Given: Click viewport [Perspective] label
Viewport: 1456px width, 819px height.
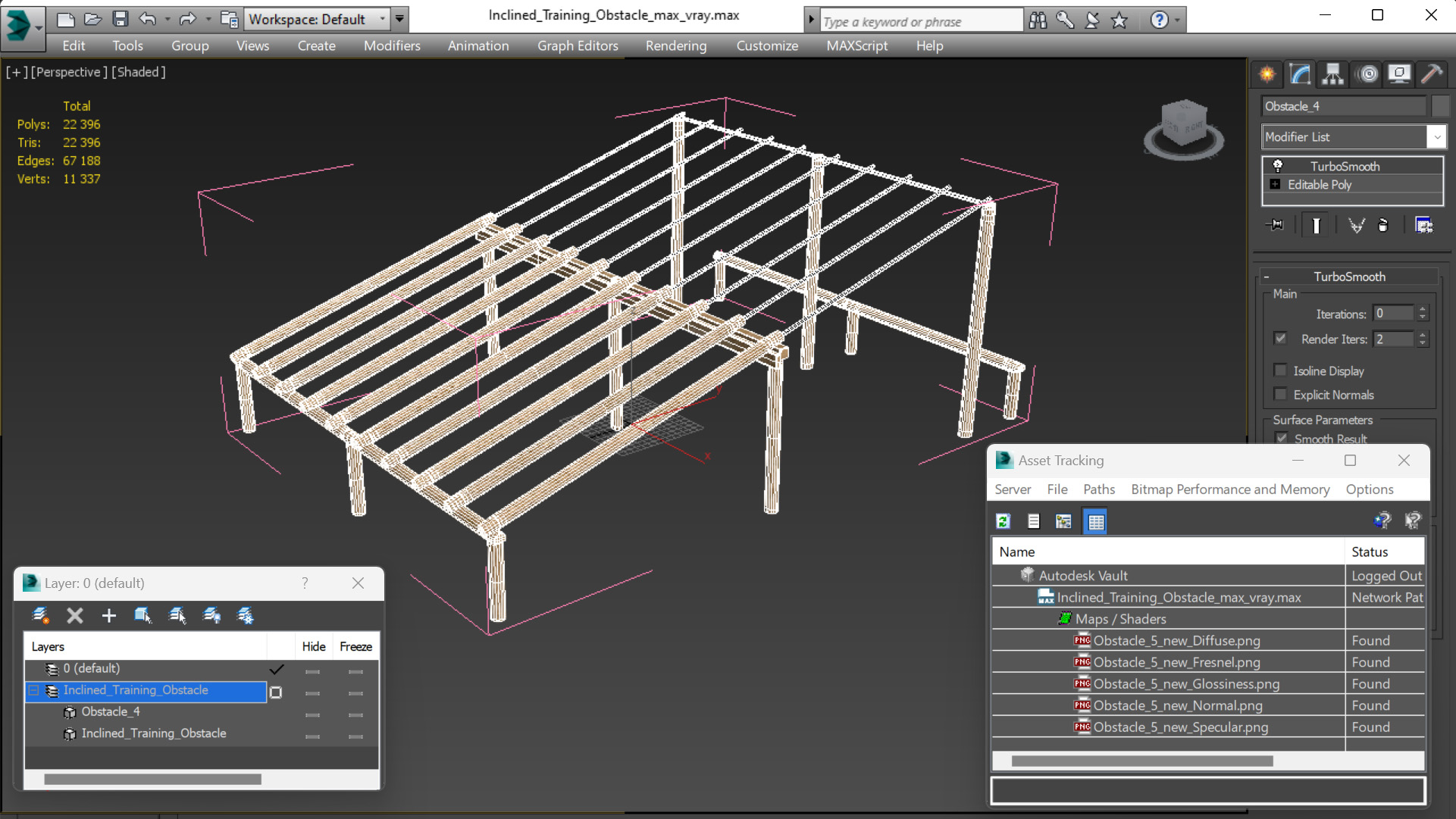Looking at the screenshot, I should click(69, 72).
